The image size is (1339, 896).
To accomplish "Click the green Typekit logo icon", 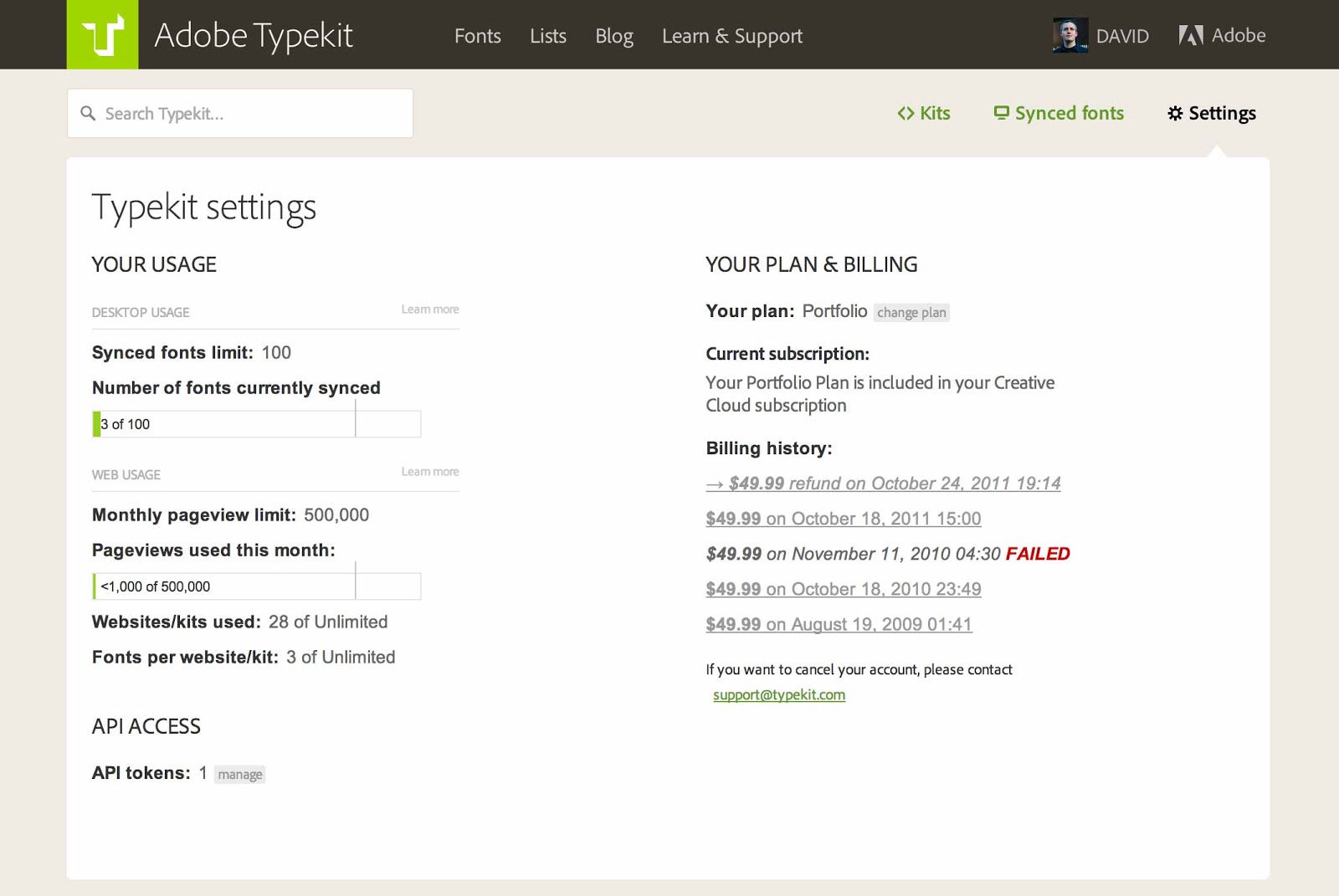I will [102, 34].
